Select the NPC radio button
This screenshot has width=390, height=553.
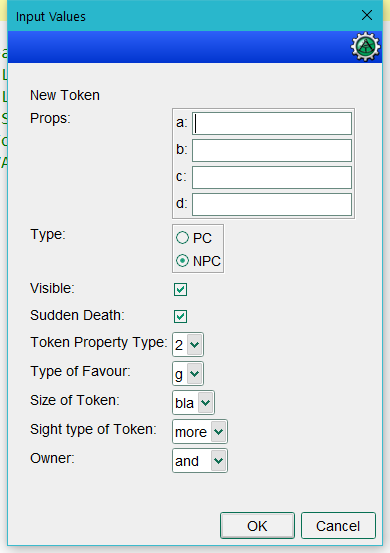pos(182,261)
